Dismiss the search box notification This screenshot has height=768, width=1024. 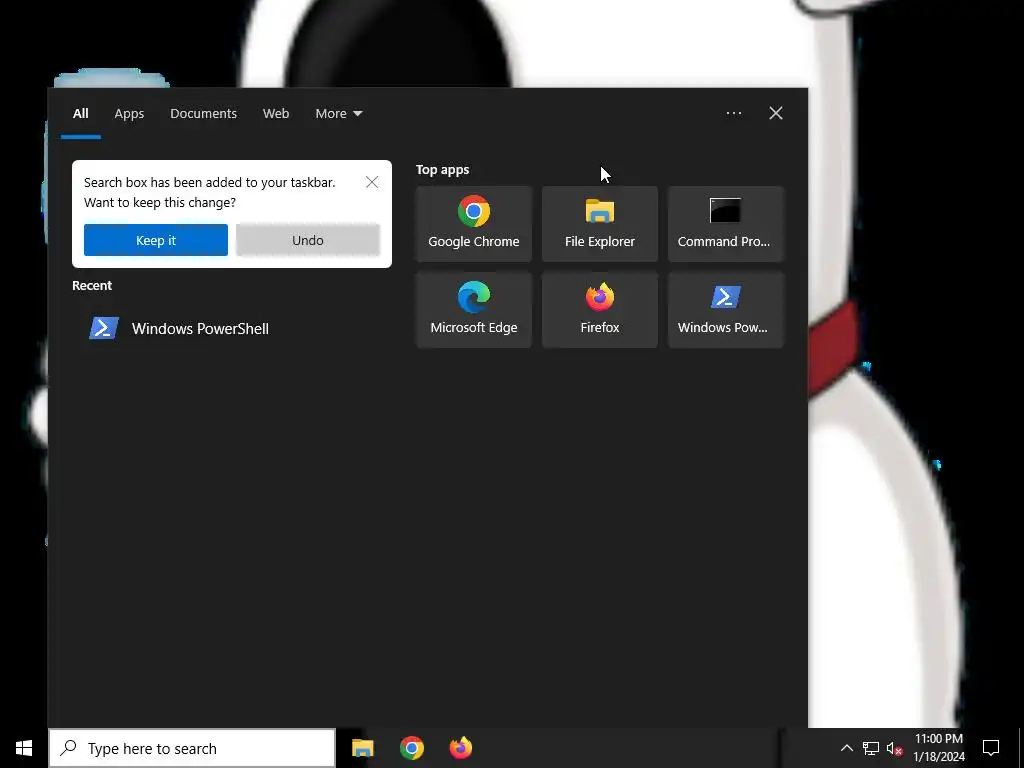point(372,182)
